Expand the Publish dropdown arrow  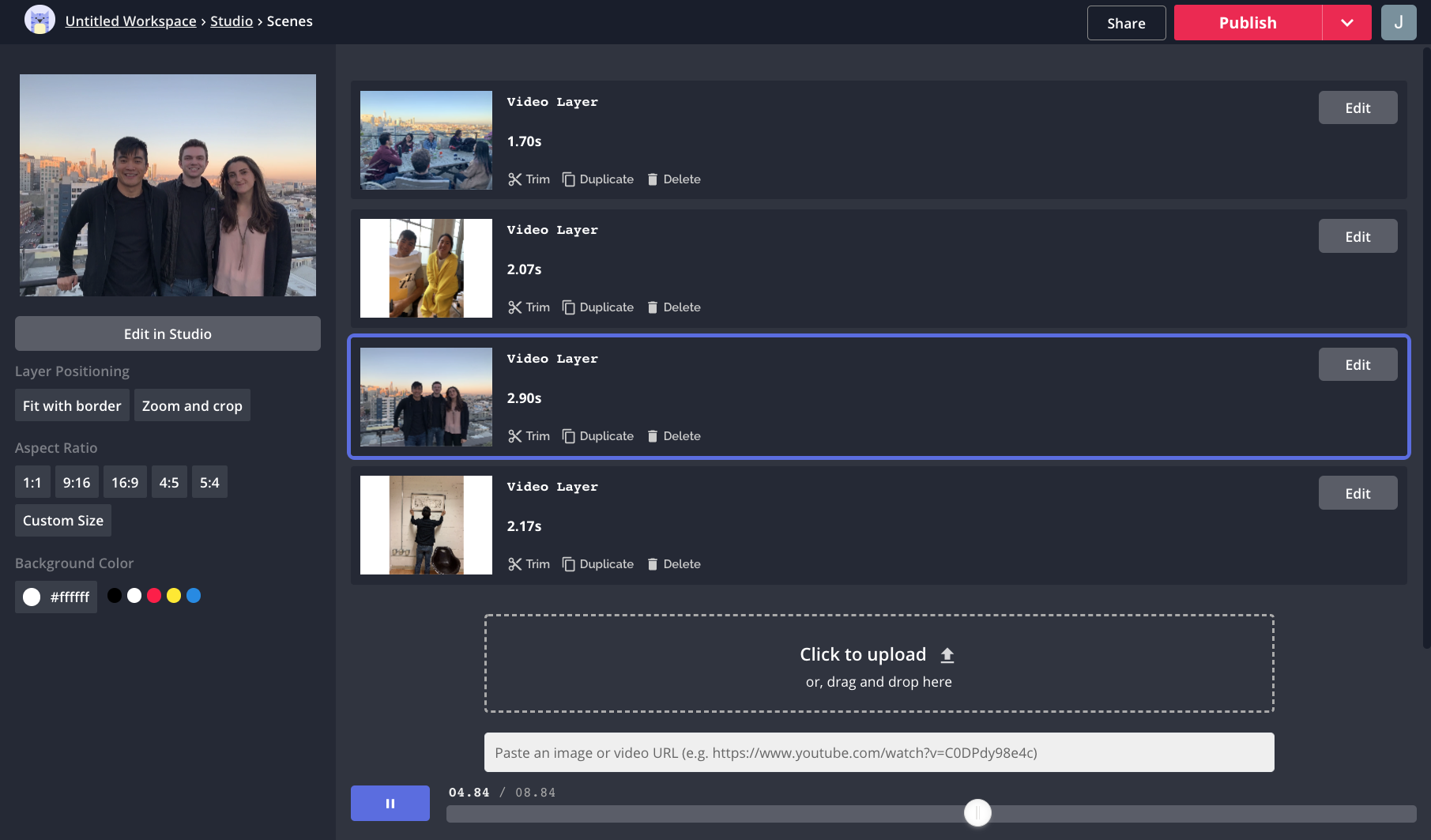click(1347, 23)
